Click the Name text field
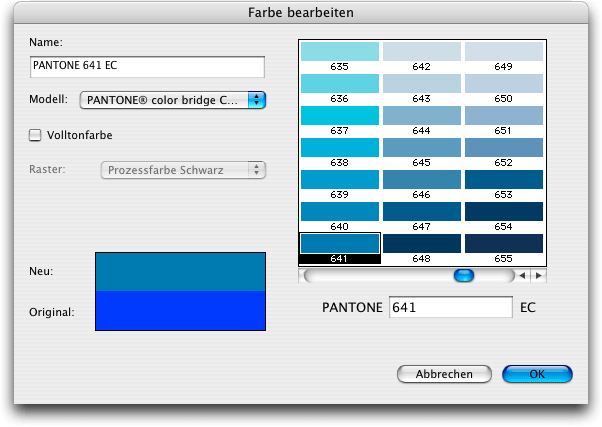The width and height of the screenshot is (602, 427). coord(147,67)
